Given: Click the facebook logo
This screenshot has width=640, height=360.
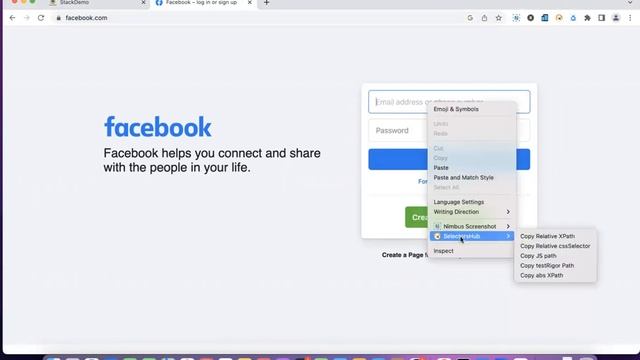Looking at the screenshot, I should [158, 127].
